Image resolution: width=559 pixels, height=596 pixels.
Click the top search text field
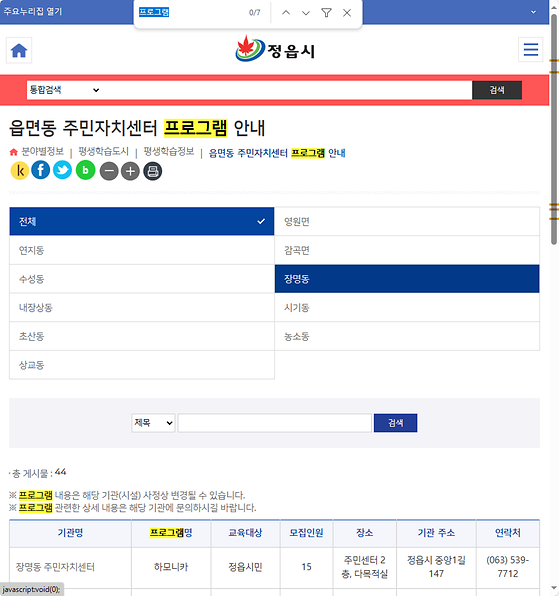coord(287,90)
